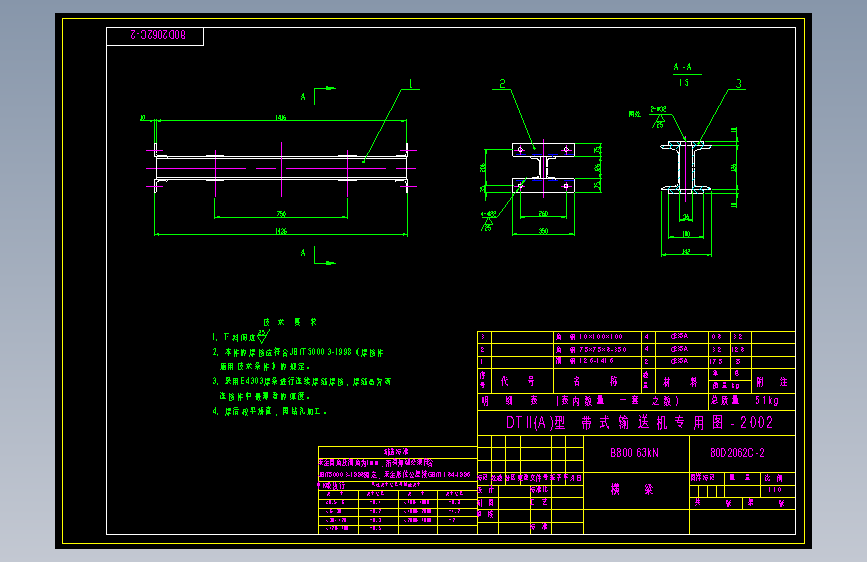Click part callout number '2'
This screenshot has width=867, height=562.
(502, 84)
